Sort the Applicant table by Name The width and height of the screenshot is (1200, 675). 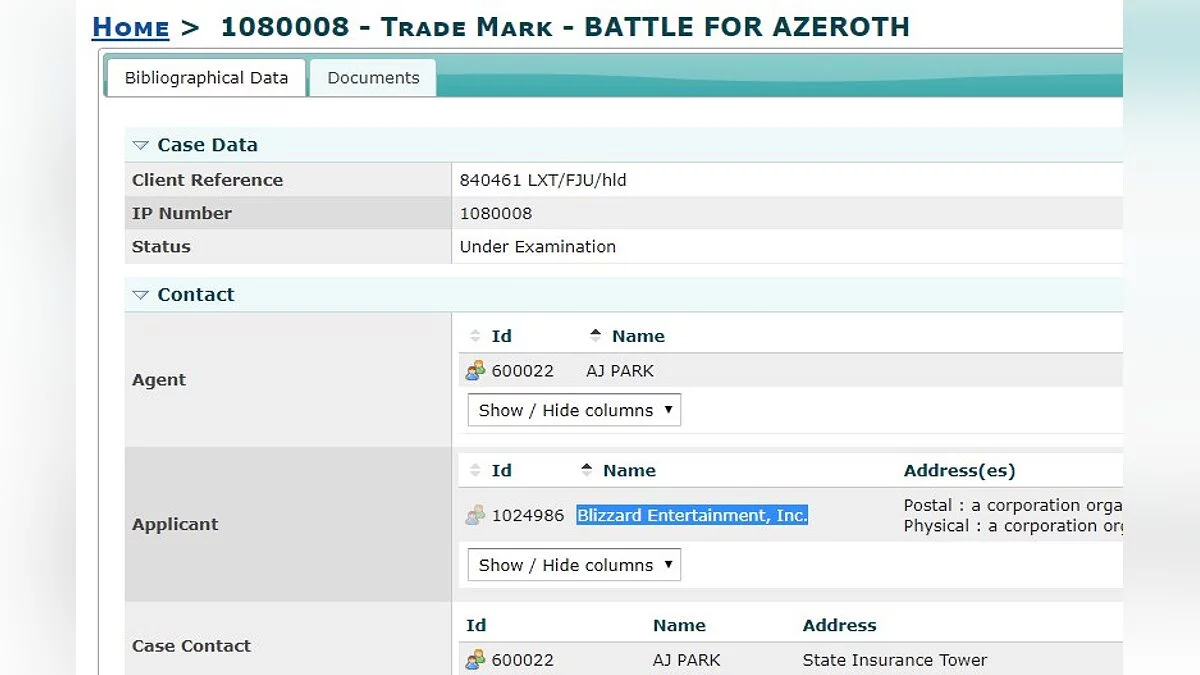click(x=628, y=471)
